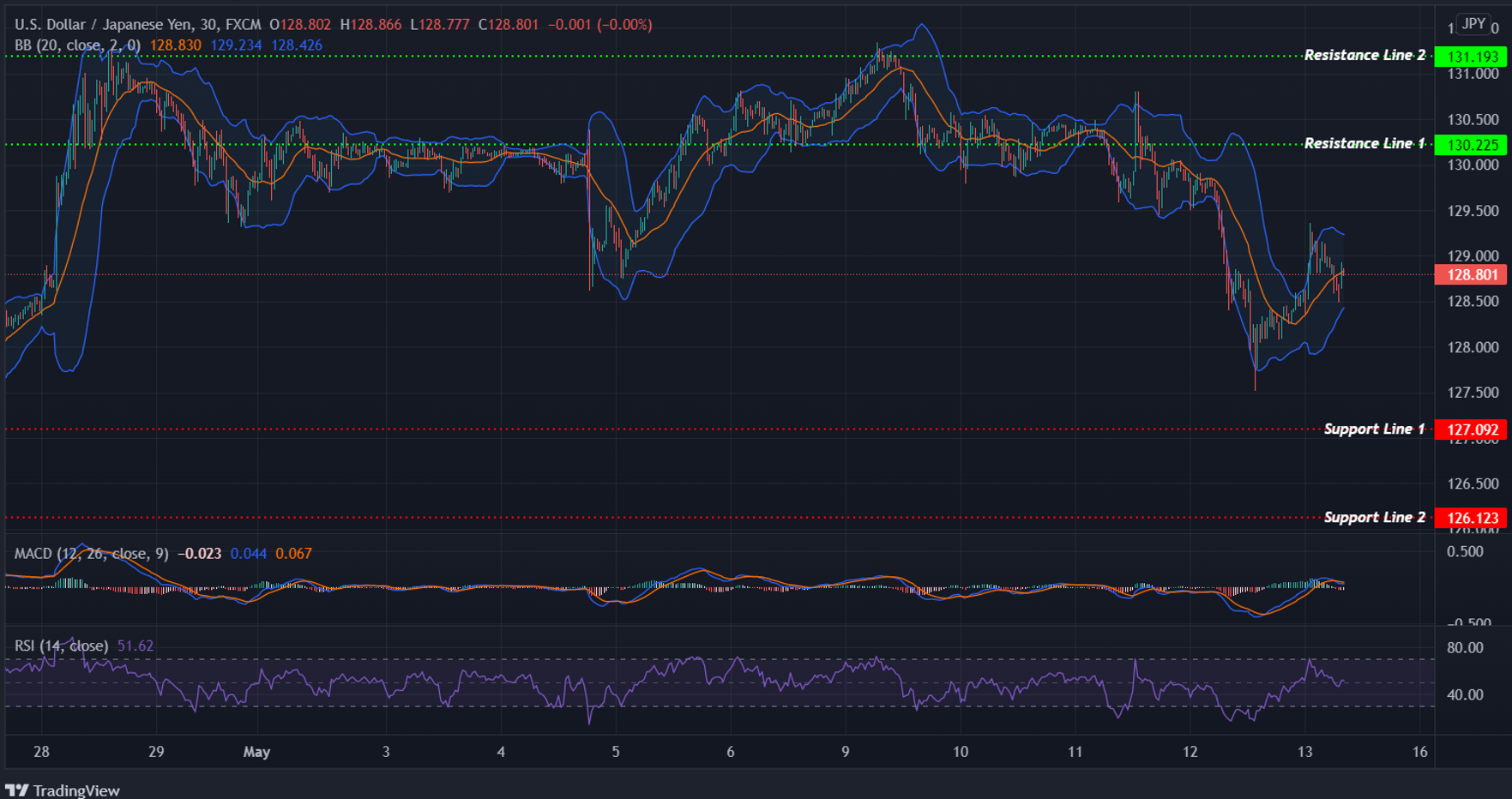Select the Resistance Line 1 label

tap(1366, 143)
